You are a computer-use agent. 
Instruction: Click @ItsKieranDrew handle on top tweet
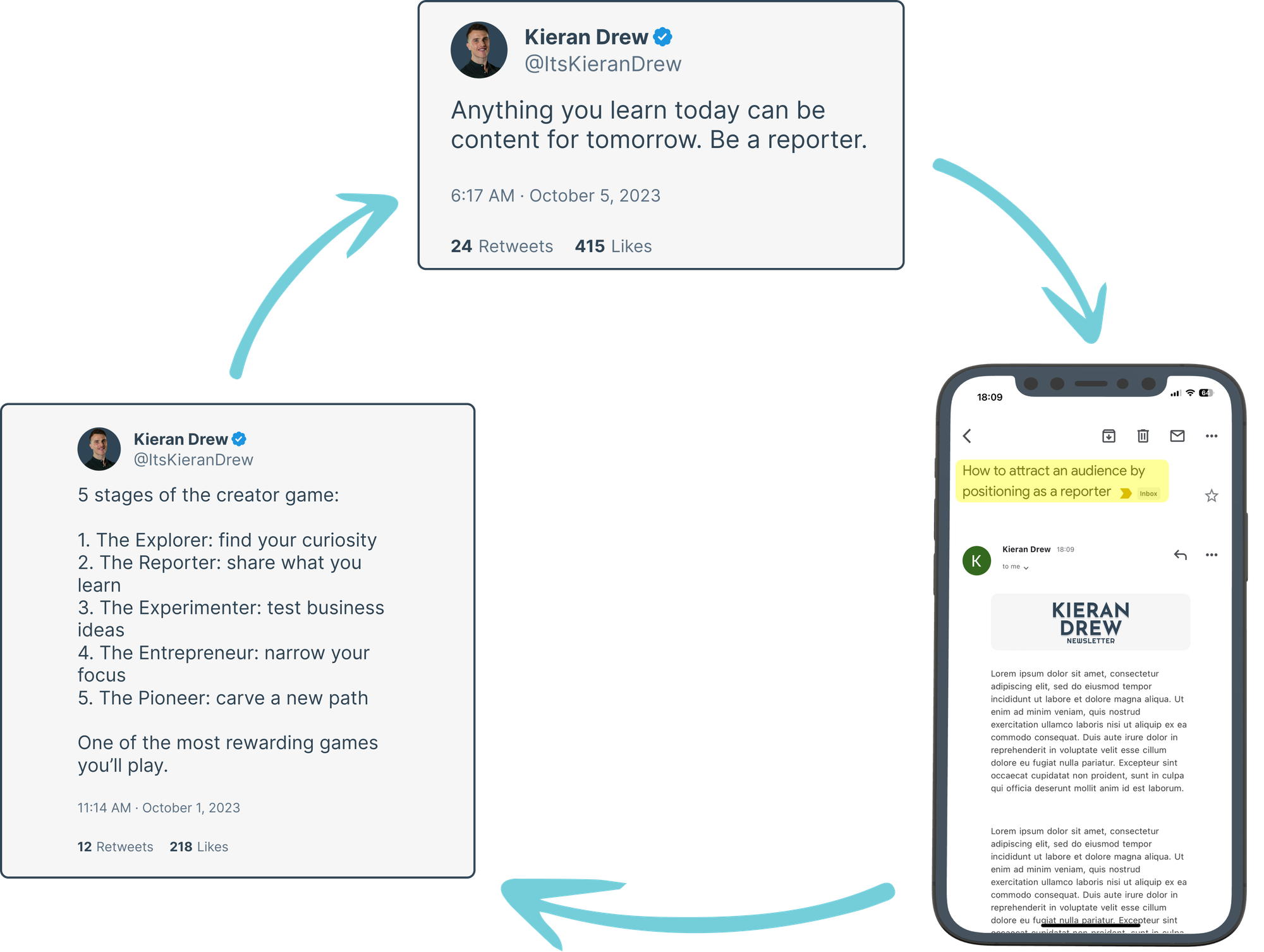point(603,64)
